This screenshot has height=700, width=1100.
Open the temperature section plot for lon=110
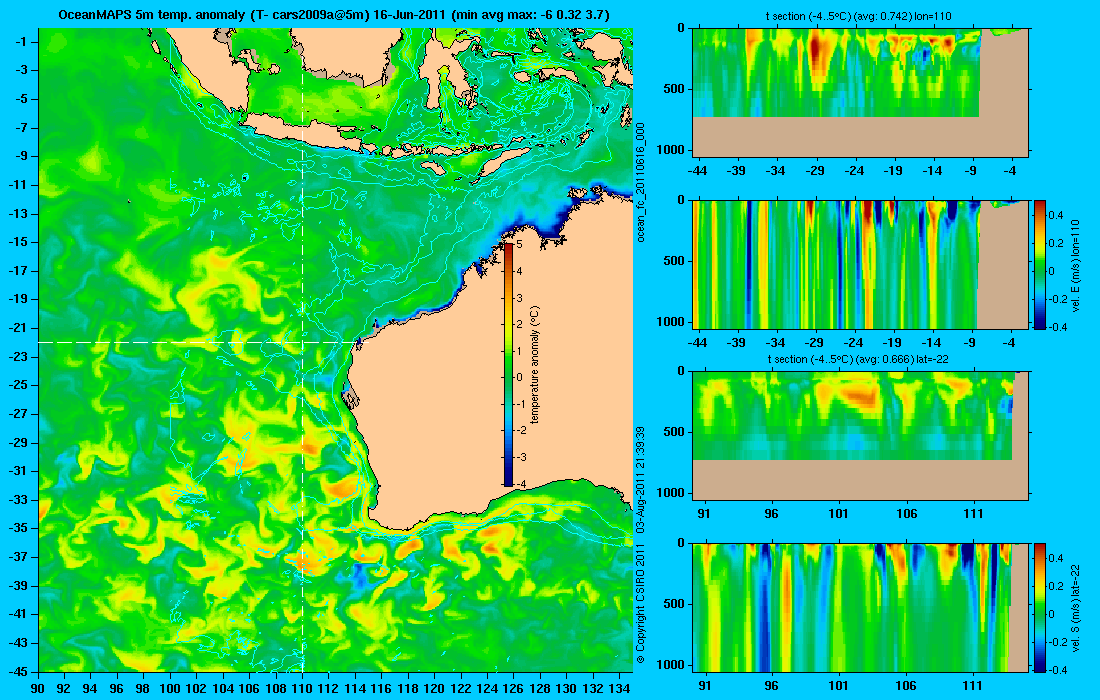click(x=860, y=92)
